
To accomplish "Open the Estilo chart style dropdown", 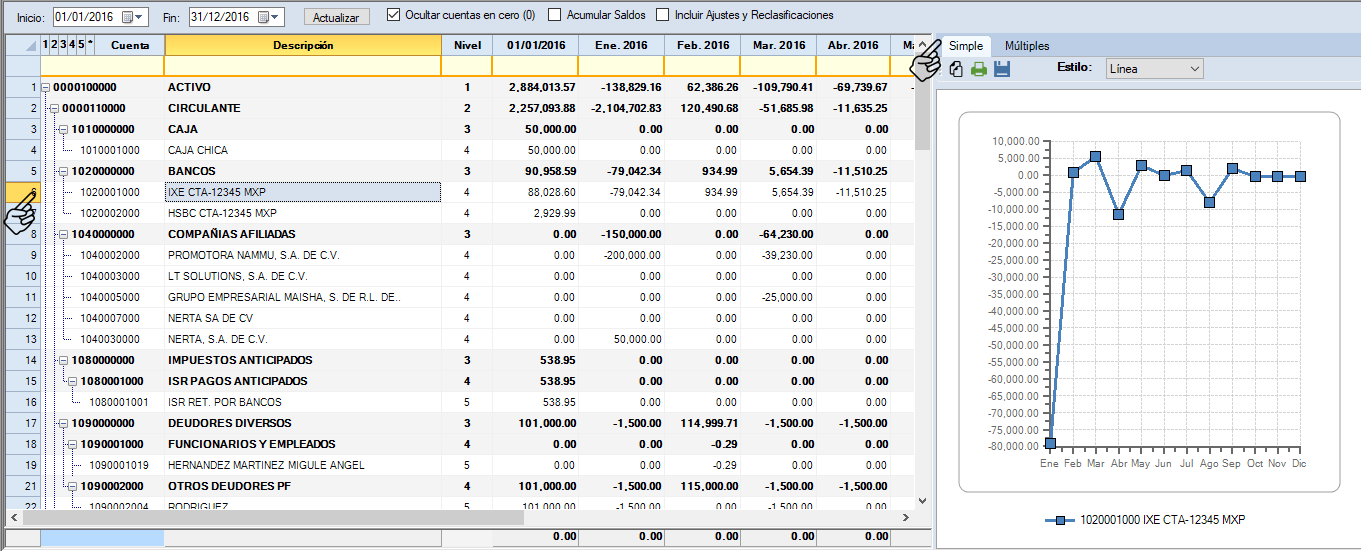I will [1154, 68].
